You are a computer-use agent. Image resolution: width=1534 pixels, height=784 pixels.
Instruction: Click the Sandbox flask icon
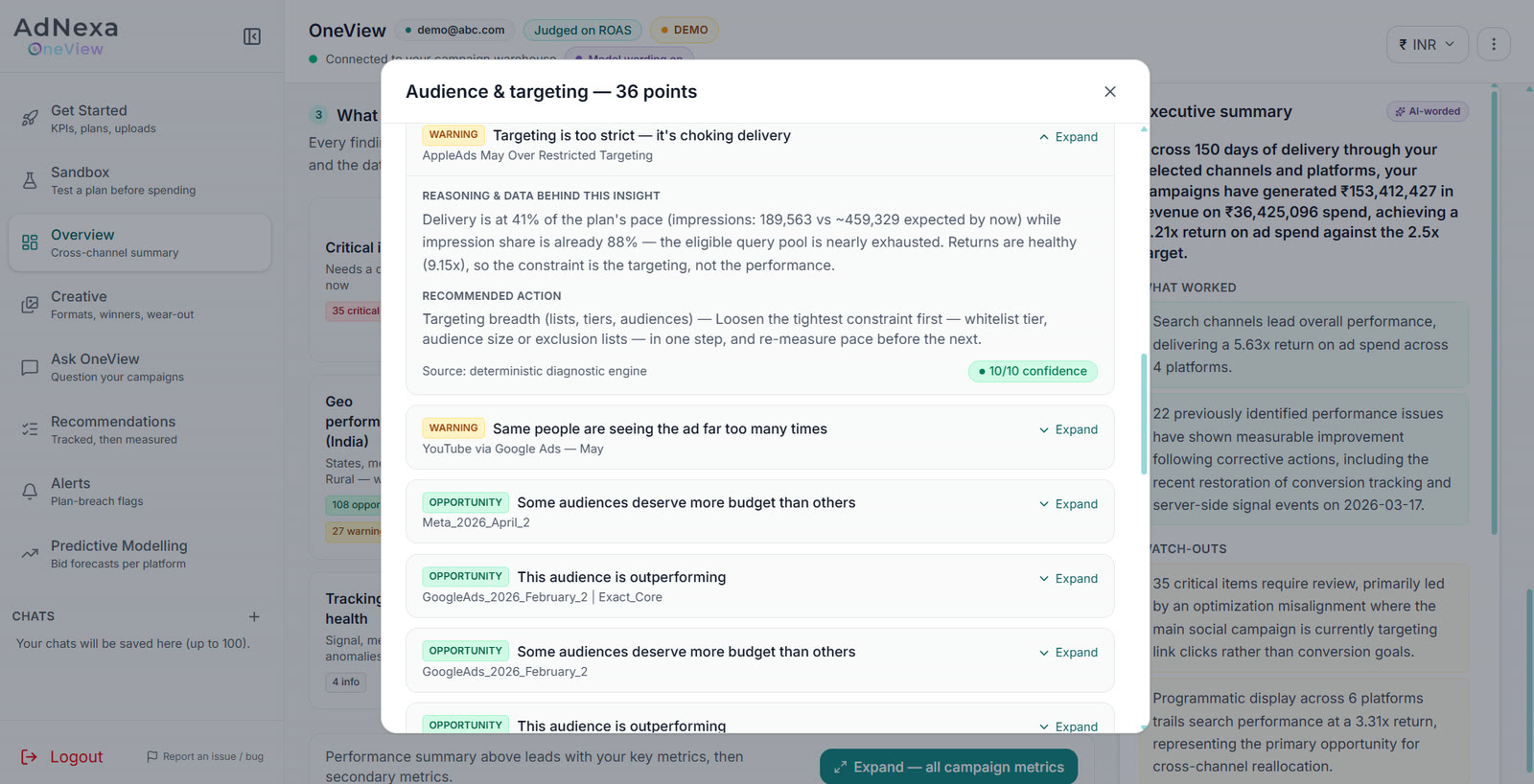(x=30, y=180)
